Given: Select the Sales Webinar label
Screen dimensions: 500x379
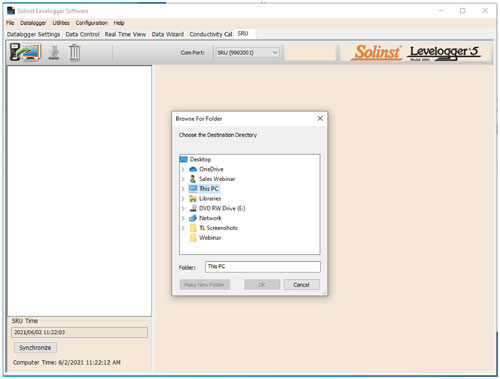Looking at the screenshot, I should pos(217,179).
